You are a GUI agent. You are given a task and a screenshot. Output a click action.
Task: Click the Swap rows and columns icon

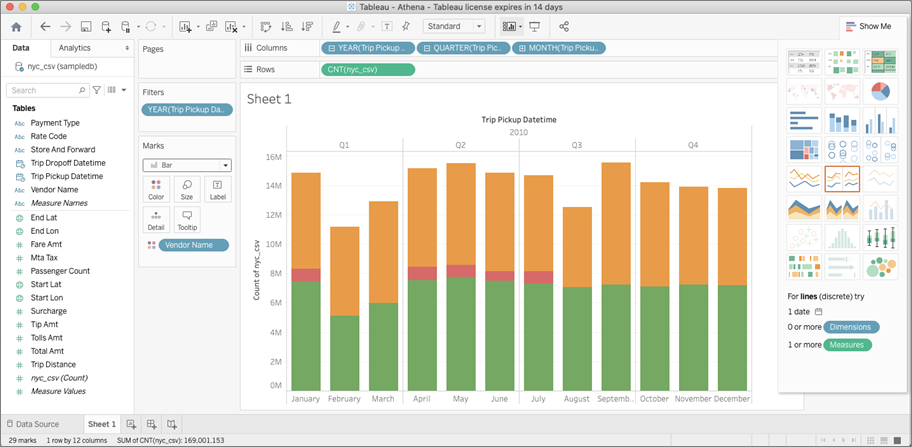tap(265, 26)
